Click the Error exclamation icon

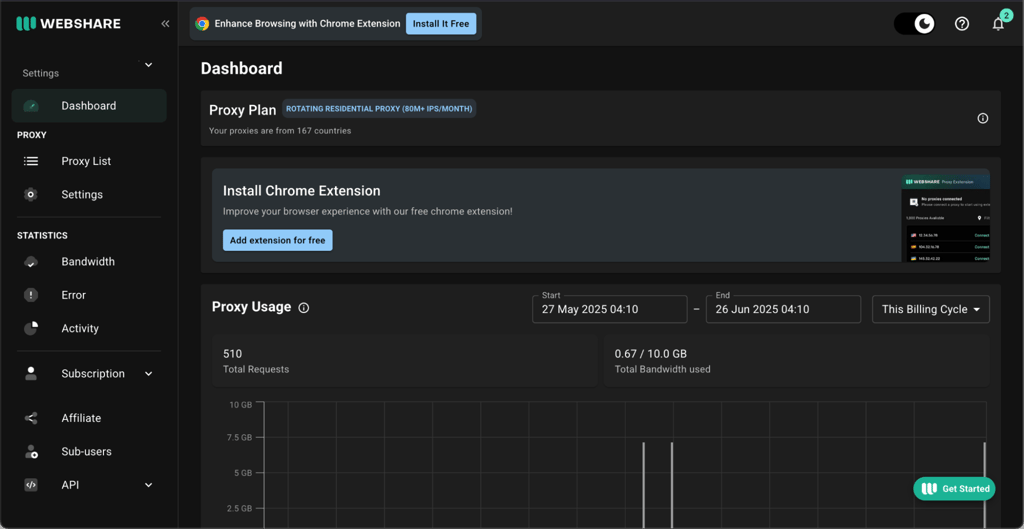tap(31, 295)
